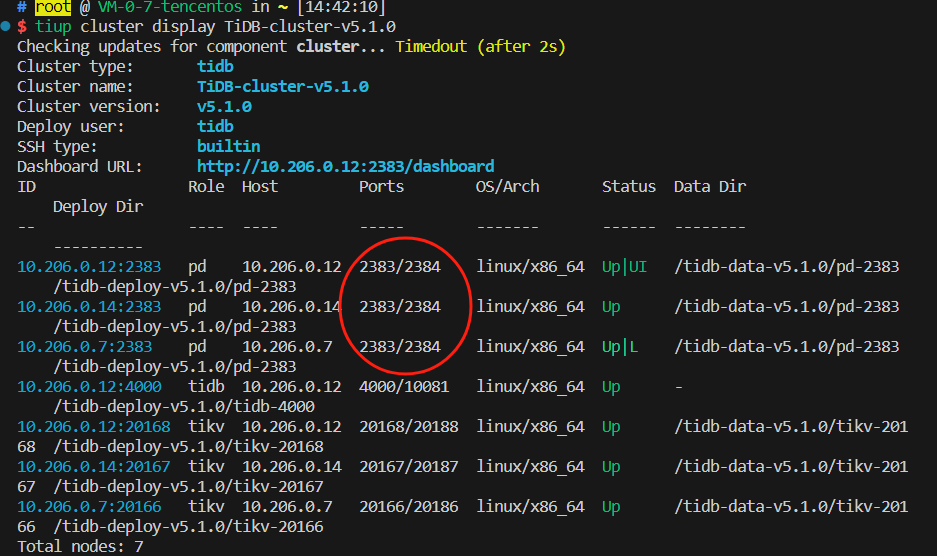Click the ports value 20167/20187
The image size is (937, 556).
[409, 467]
